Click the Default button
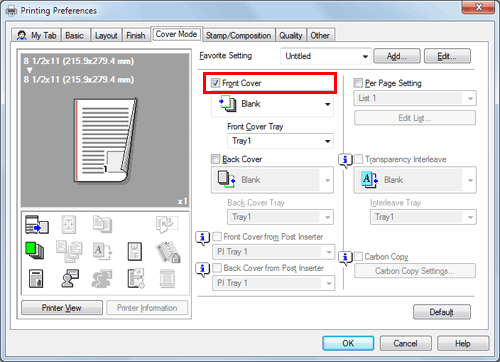 click(442, 312)
